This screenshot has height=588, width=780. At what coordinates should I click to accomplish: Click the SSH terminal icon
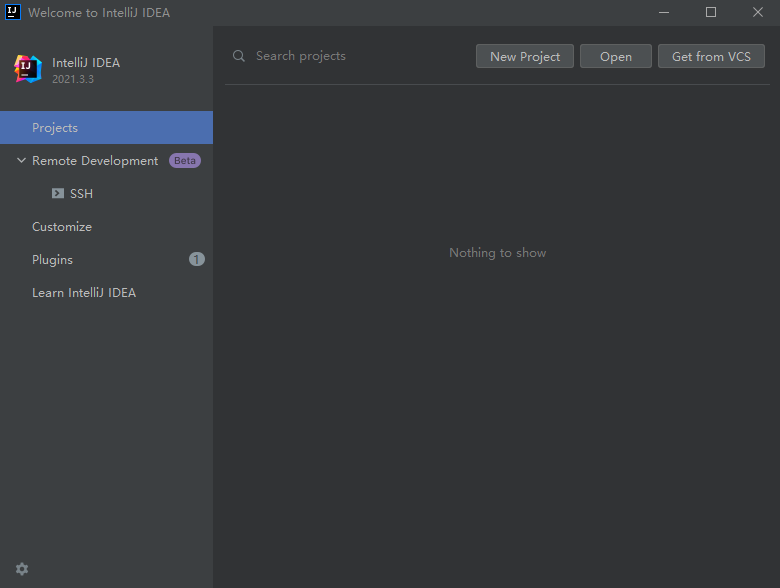(58, 193)
